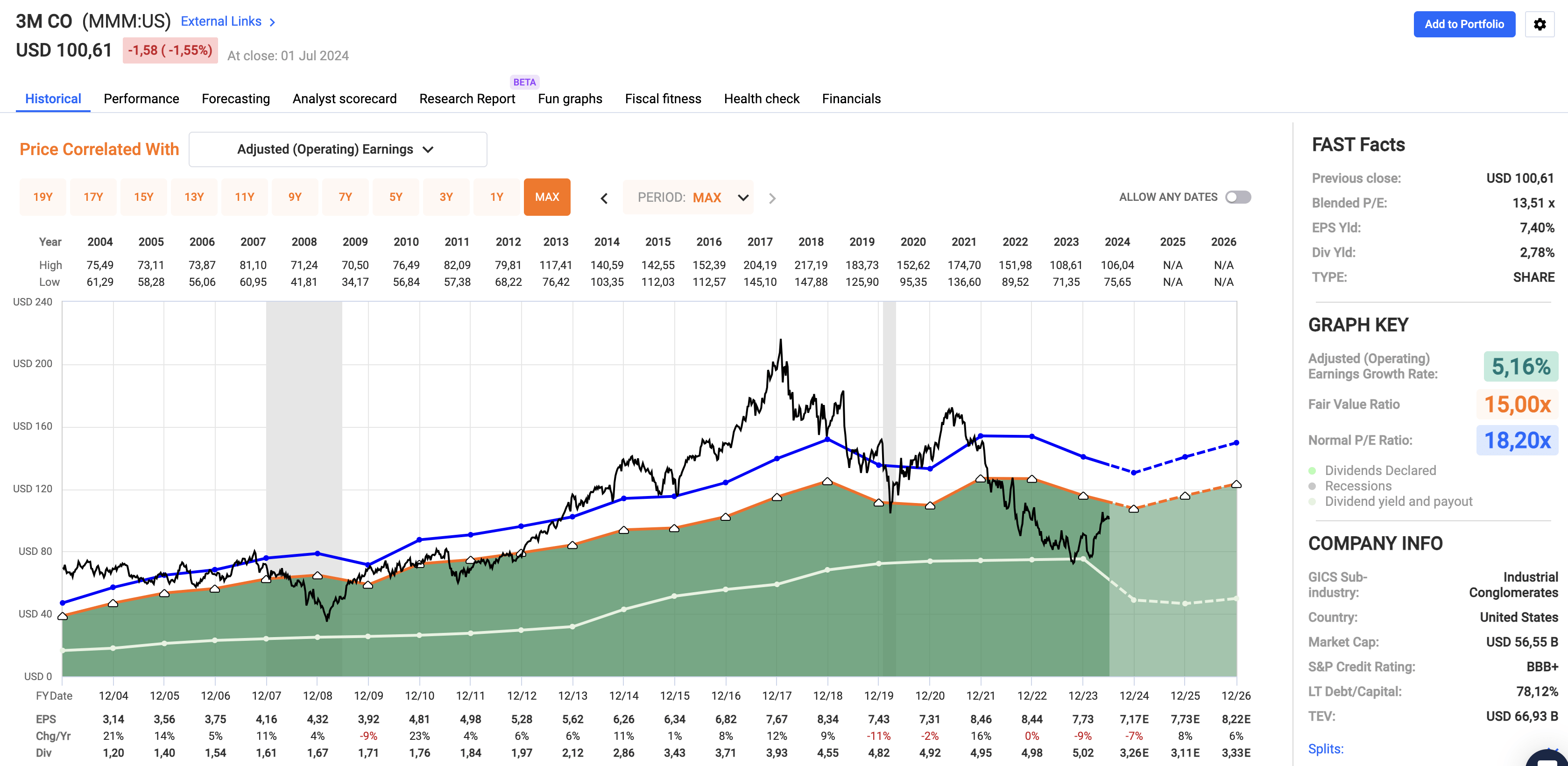Expand the Splits section

(x=1326, y=748)
